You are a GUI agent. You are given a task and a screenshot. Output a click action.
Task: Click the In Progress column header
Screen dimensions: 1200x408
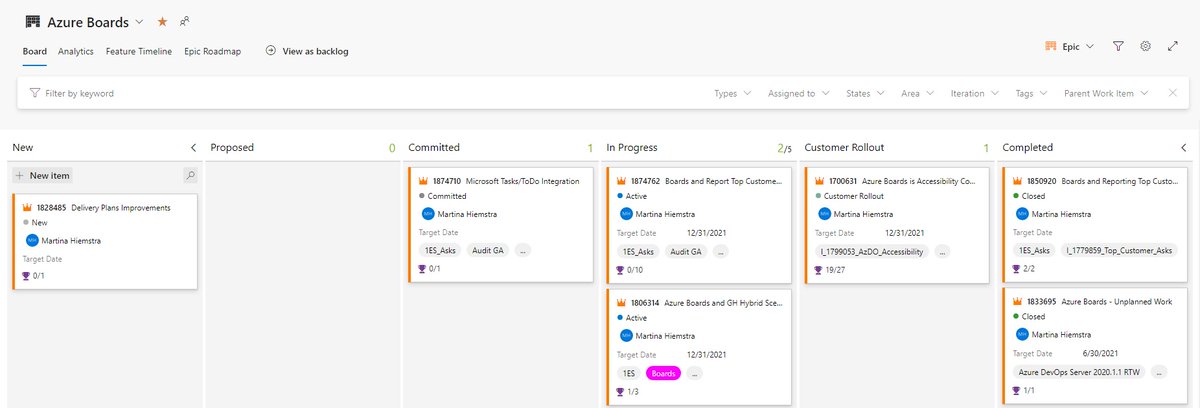(x=632, y=148)
